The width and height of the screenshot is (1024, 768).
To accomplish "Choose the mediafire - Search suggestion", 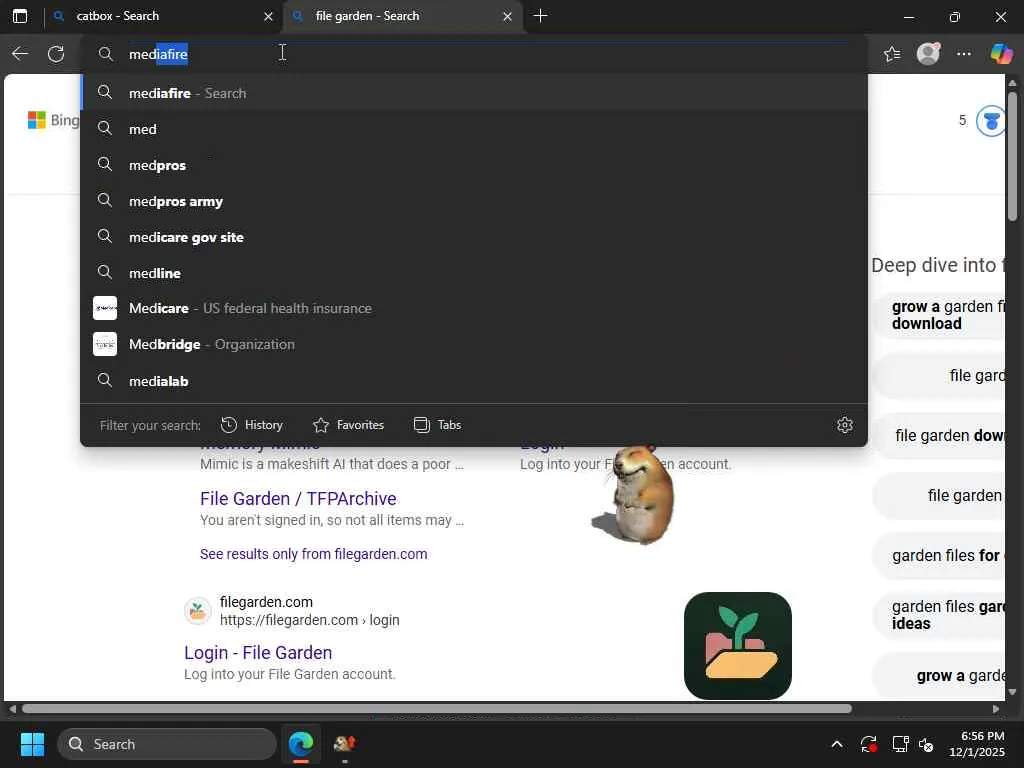I will pyautogui.click(x=474, y=93).
